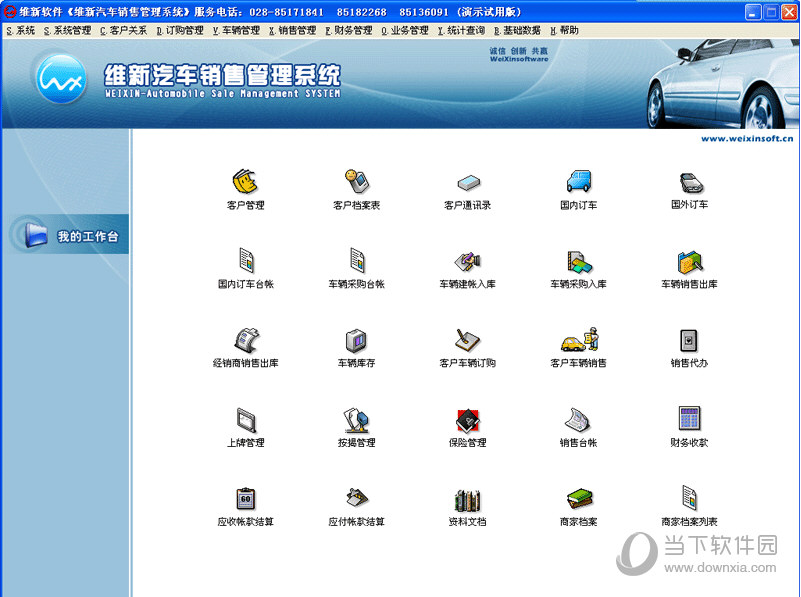Minimize the application window
801x597 pixels.
pyautogui.click(x=753, y=12)
